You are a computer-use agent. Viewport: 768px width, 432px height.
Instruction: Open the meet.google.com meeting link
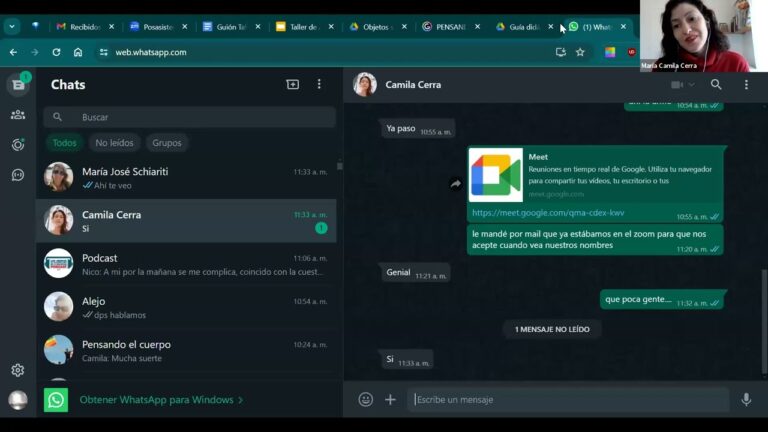point(548,213)
